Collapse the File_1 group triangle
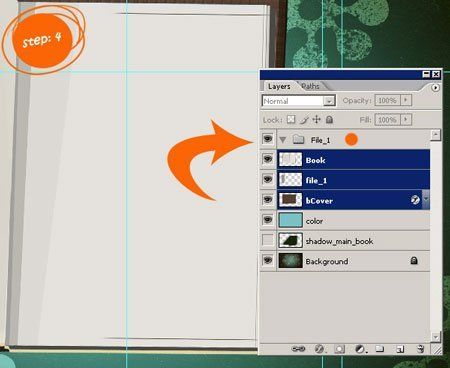Screen dimensions: 450x368 (x=283, y=140)
